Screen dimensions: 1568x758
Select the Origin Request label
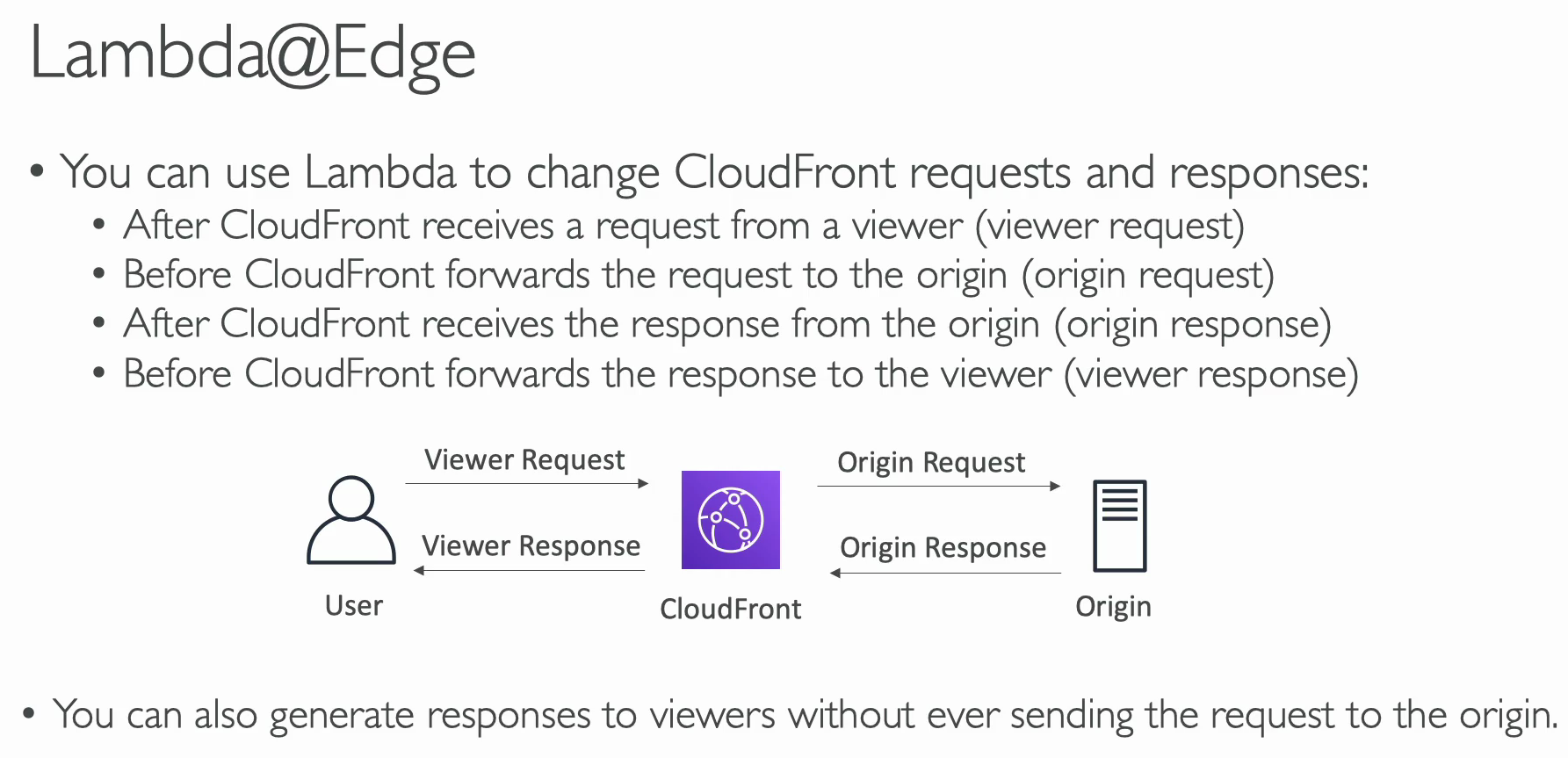(931, 462)
